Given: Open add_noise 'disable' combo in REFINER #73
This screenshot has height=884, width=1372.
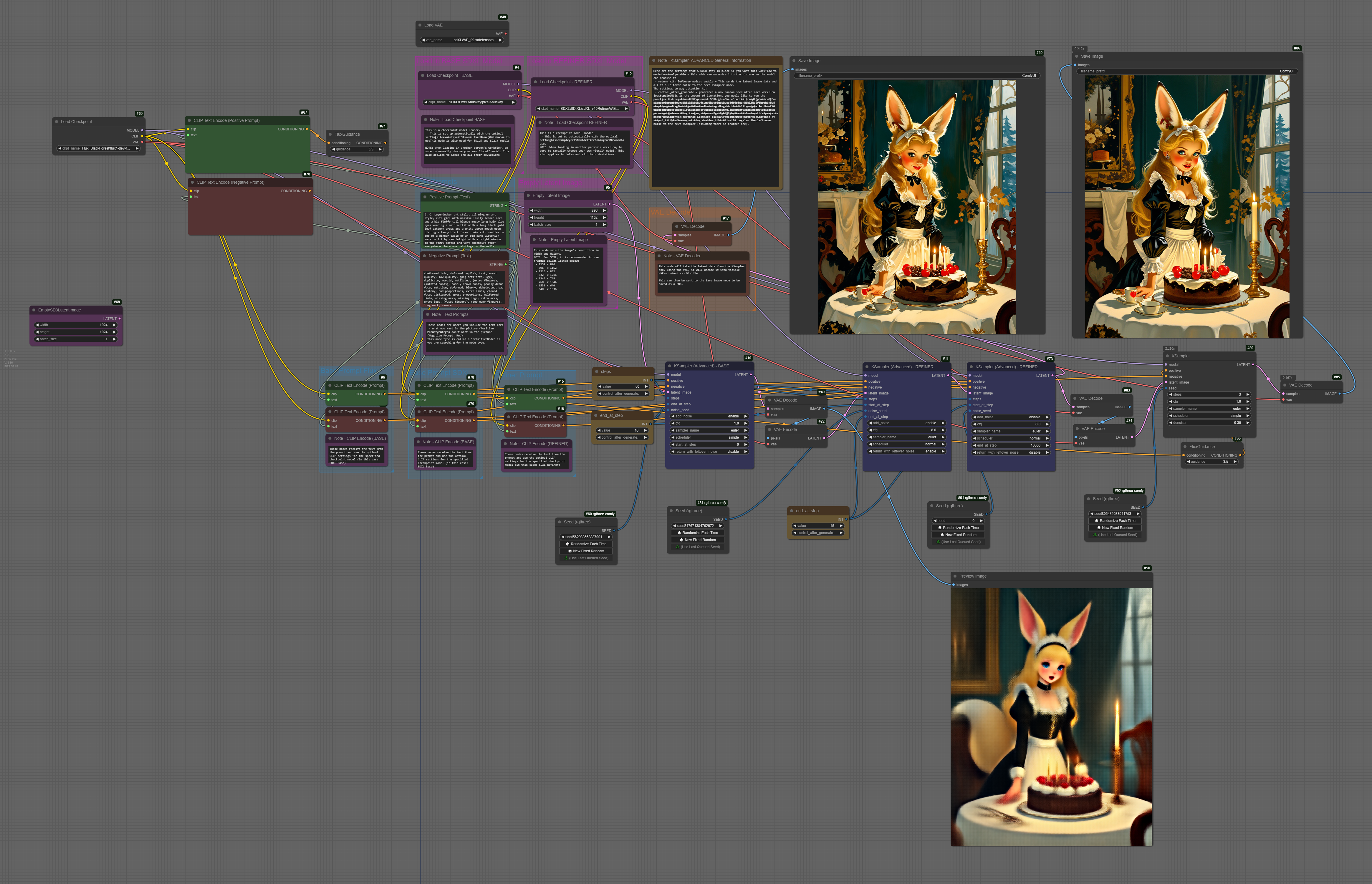Looking at the screenshot, I should (x=1011, y=417).
